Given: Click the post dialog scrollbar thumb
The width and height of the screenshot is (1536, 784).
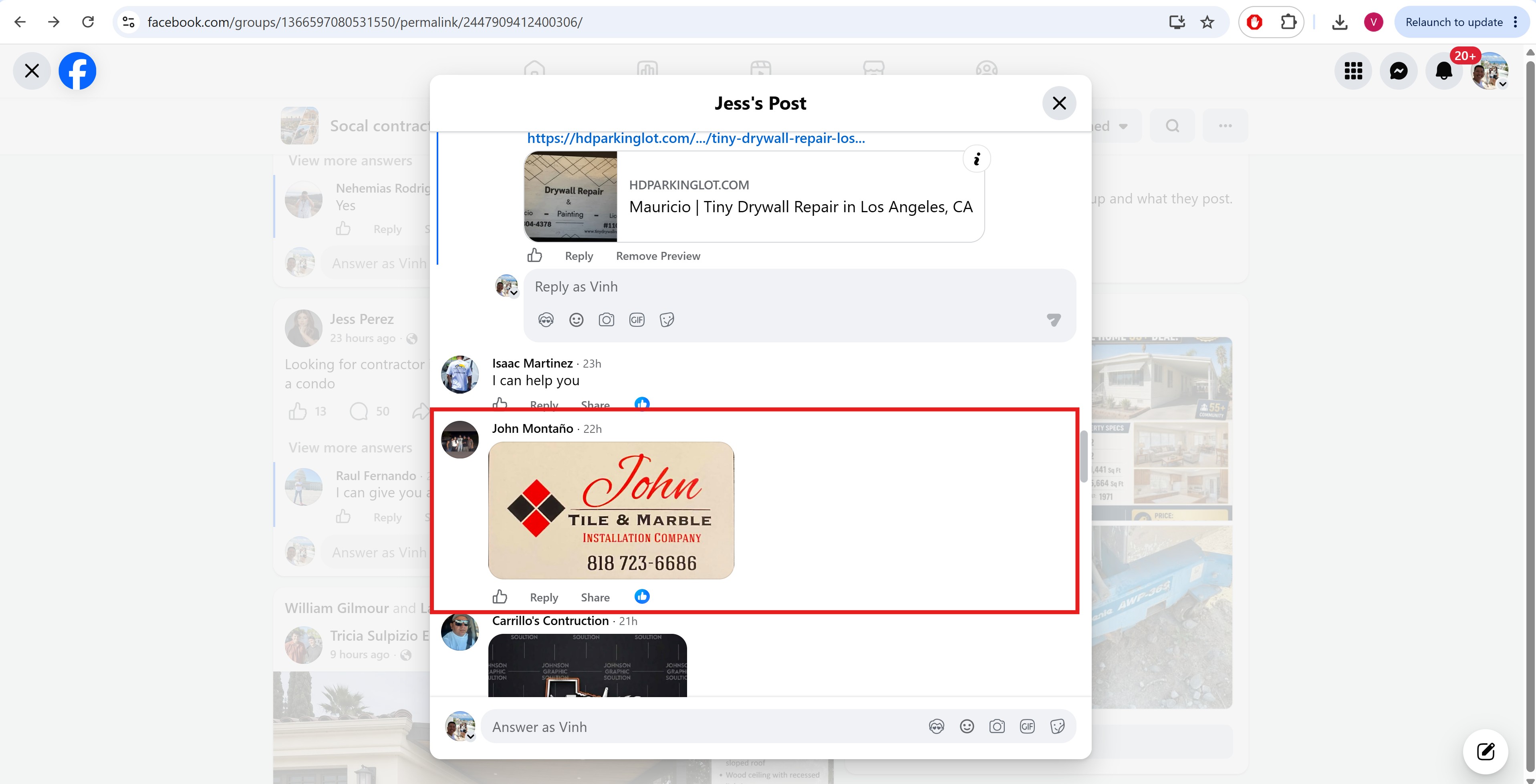Looking at the screenshot, I should (1083, 456).
